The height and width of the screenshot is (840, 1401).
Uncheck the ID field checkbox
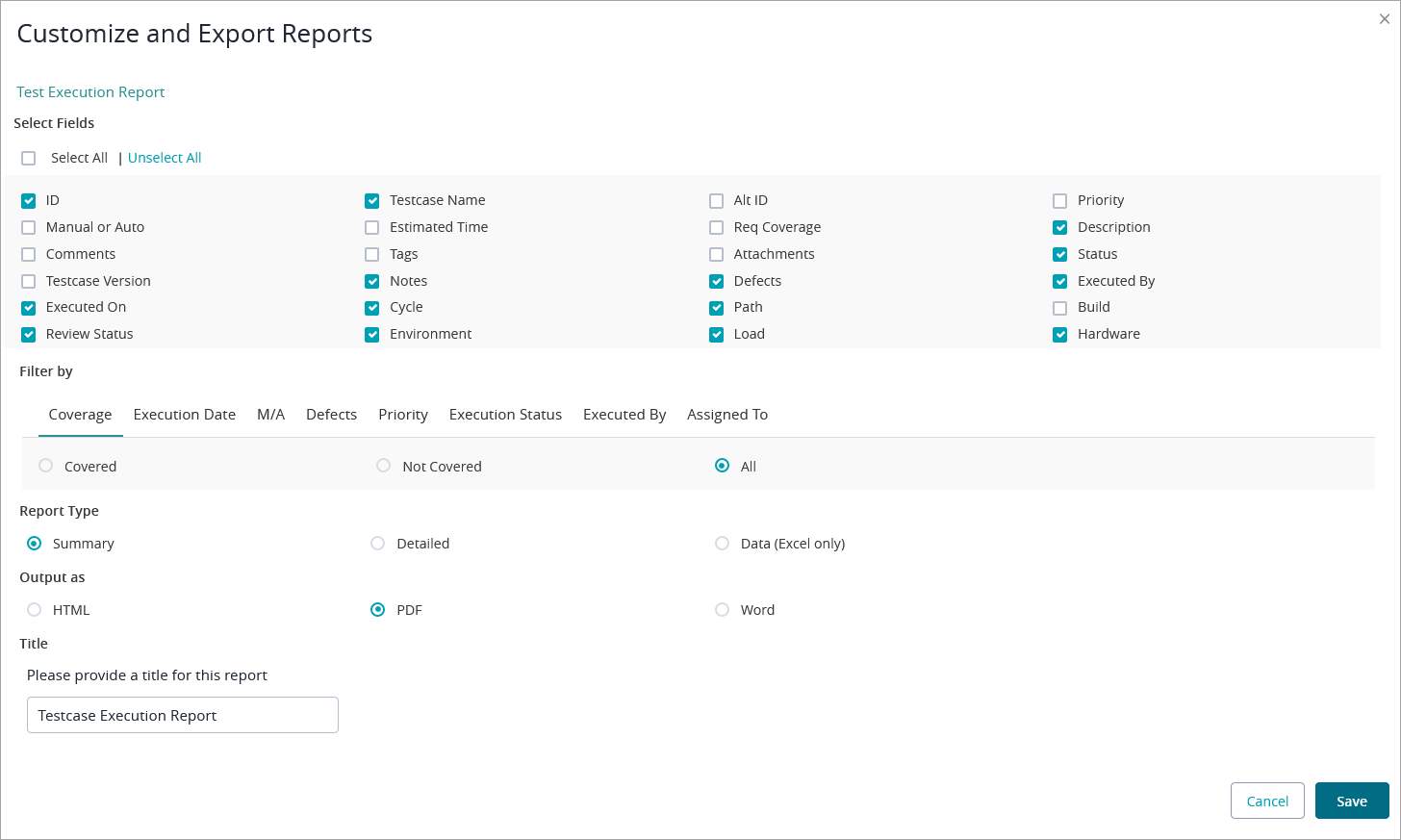click(29, 201)
